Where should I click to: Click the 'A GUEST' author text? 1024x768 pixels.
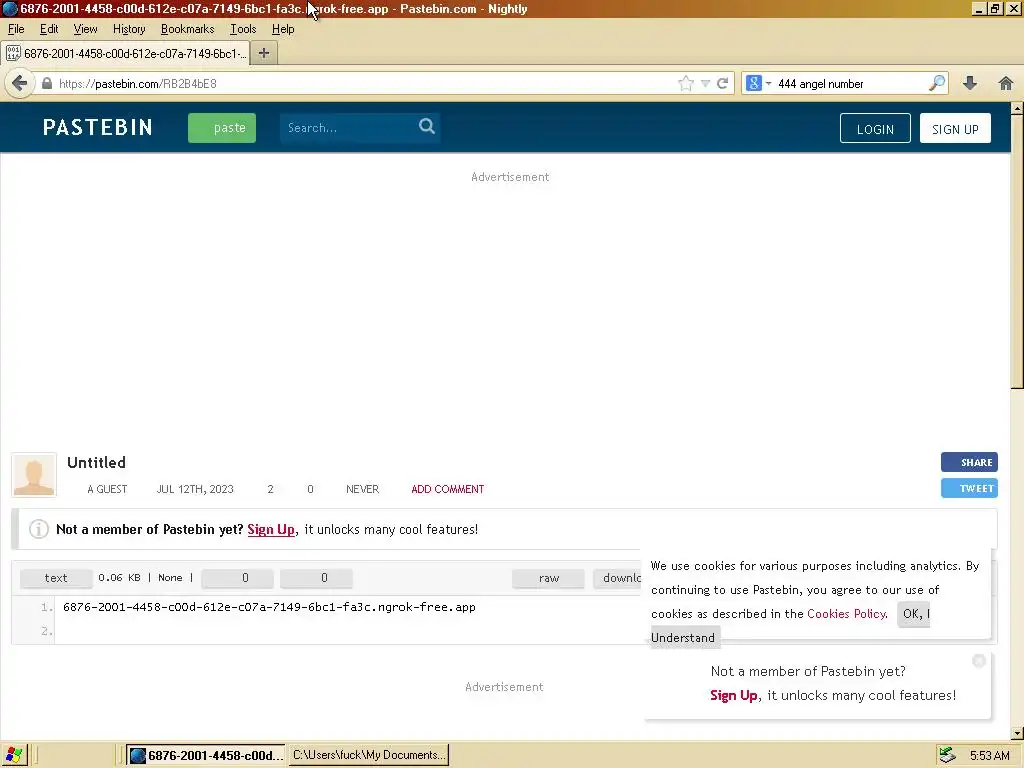[x=107, y=489]
